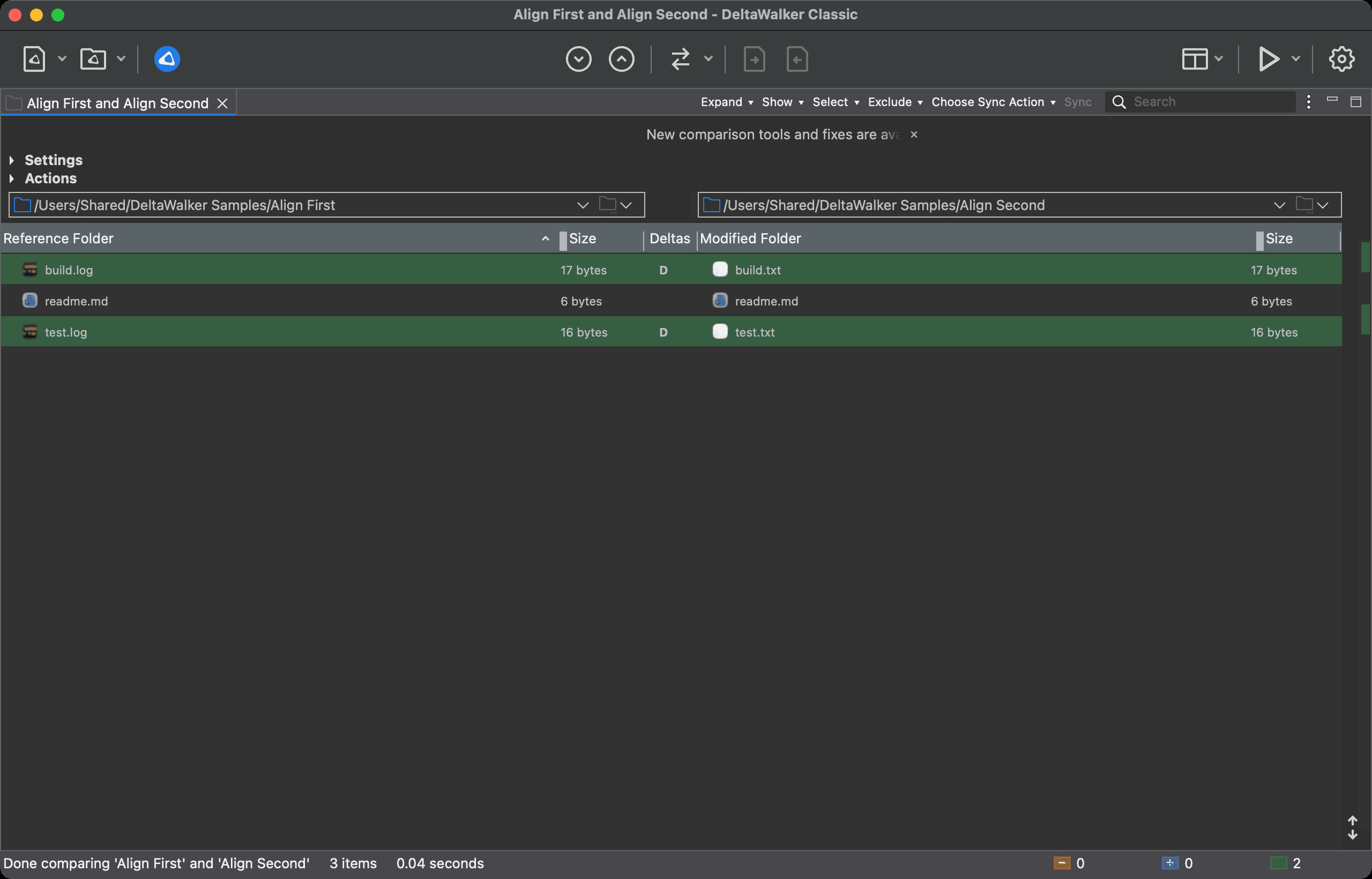Maximize the comparison view panel
This screenshot has width=1372, height=879.
coord(1356,102)
